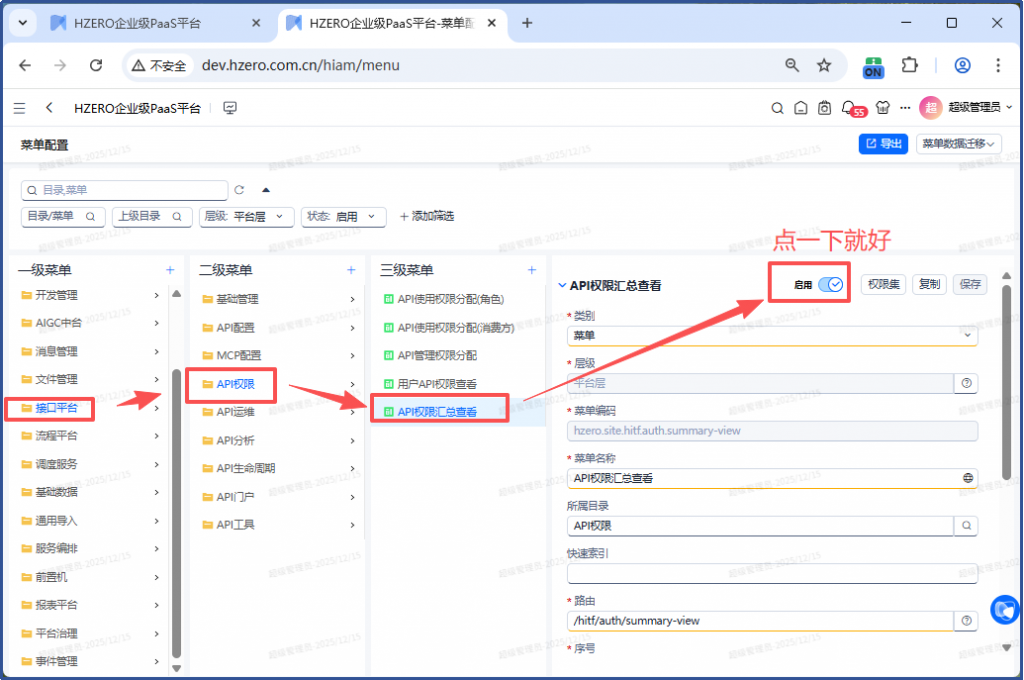Open the 状态 启用 filter dropdown

click(x=343, y=216)
